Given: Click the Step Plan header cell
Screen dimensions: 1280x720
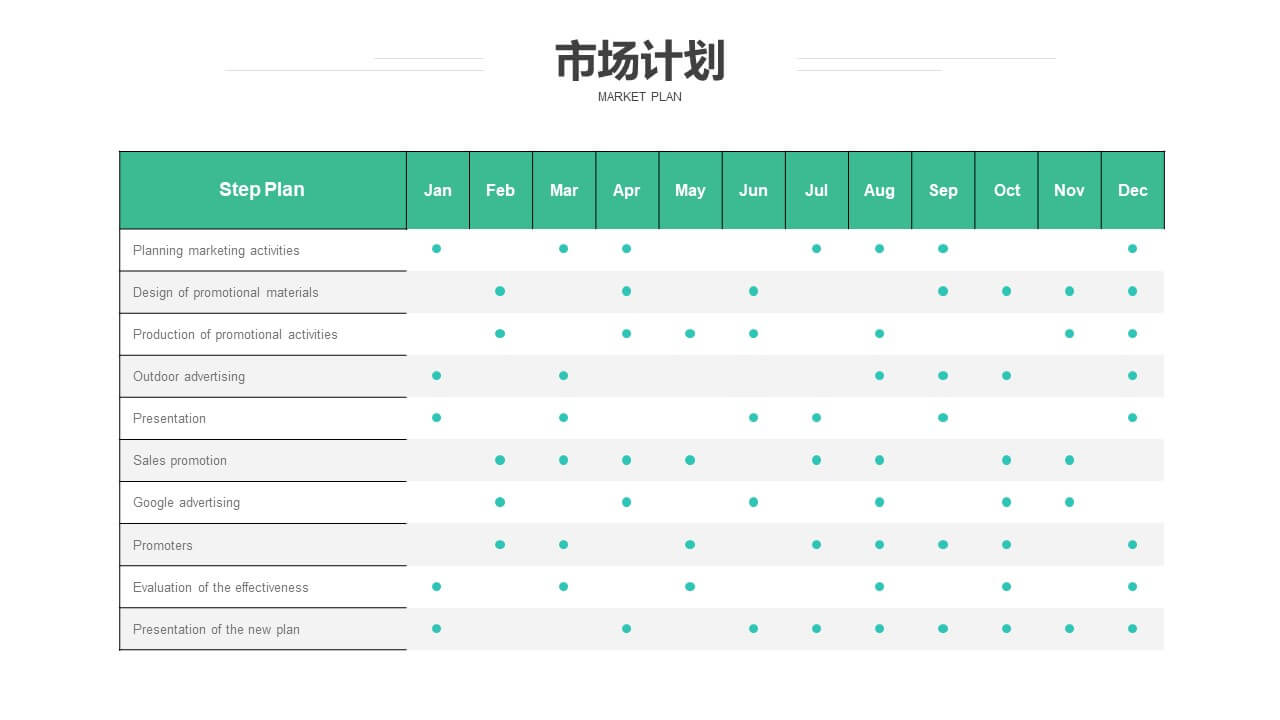Looking at the screenshot, I should pos(263,190).
